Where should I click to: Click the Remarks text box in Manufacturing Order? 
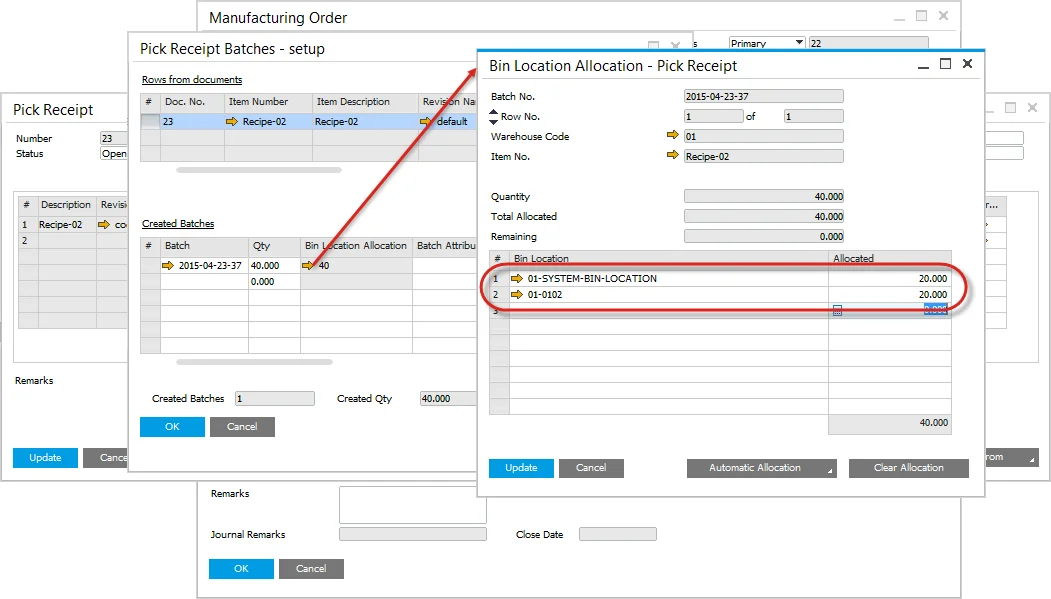(412, 505)
